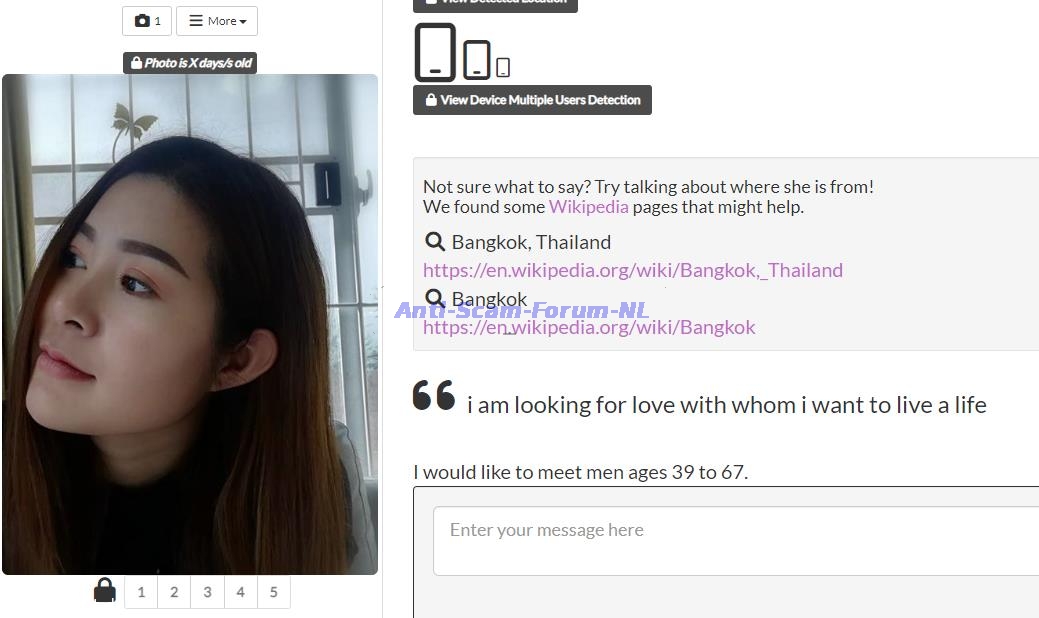Viewport: 1039px width, 618px height.
Task: Click the large tablet device icon
Action: [x=435, y=53]
